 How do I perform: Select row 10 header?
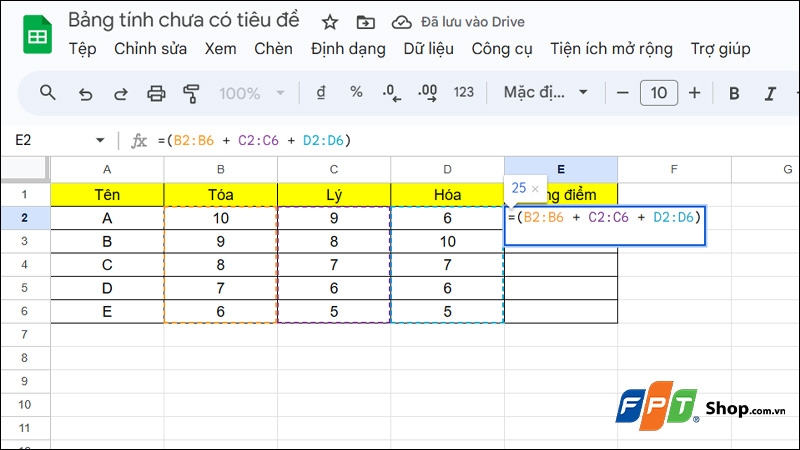coord(24,405)
